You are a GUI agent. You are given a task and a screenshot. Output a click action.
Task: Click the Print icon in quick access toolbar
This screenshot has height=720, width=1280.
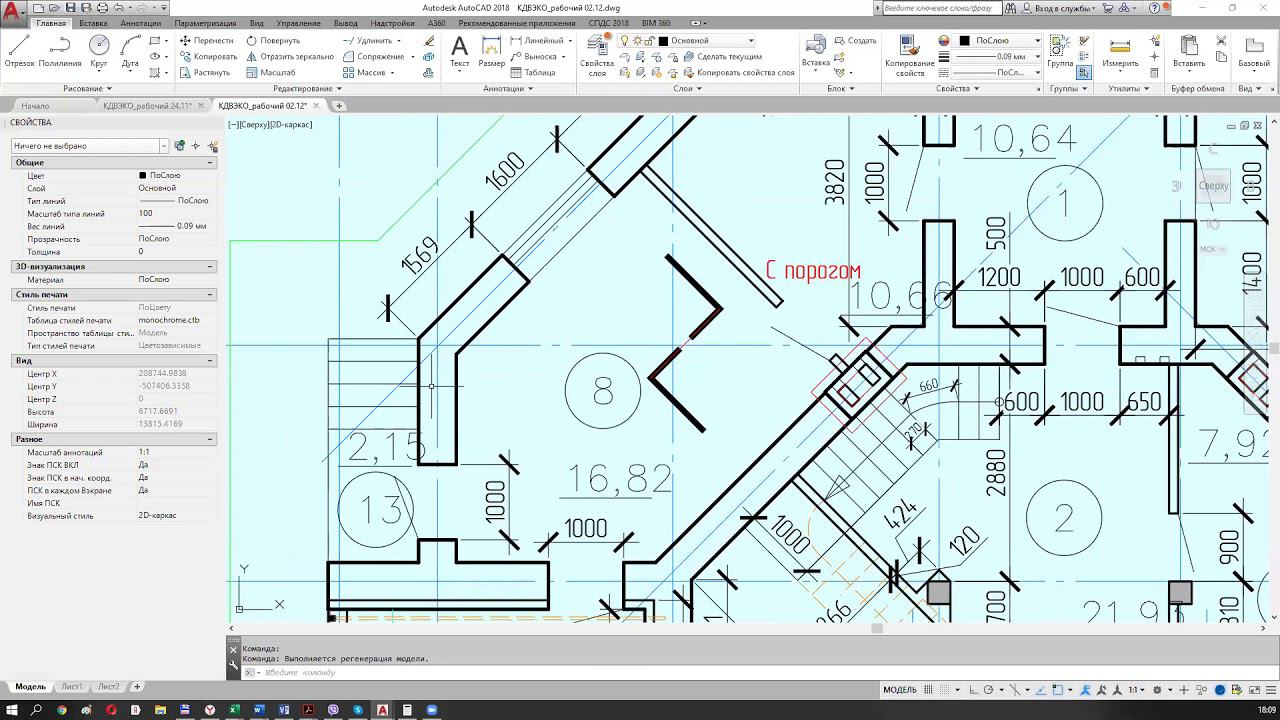tap(102, 8)
